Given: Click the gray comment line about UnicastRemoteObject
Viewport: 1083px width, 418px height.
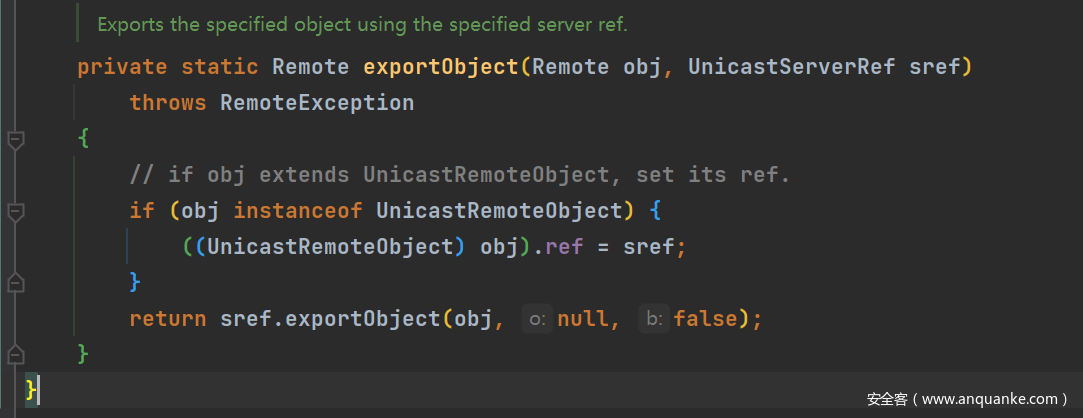Looking at the screenshot, I should pos(459,175).
